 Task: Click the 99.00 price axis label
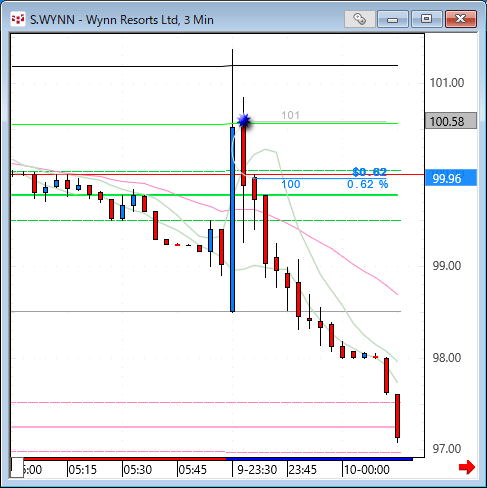pos(447,266)
